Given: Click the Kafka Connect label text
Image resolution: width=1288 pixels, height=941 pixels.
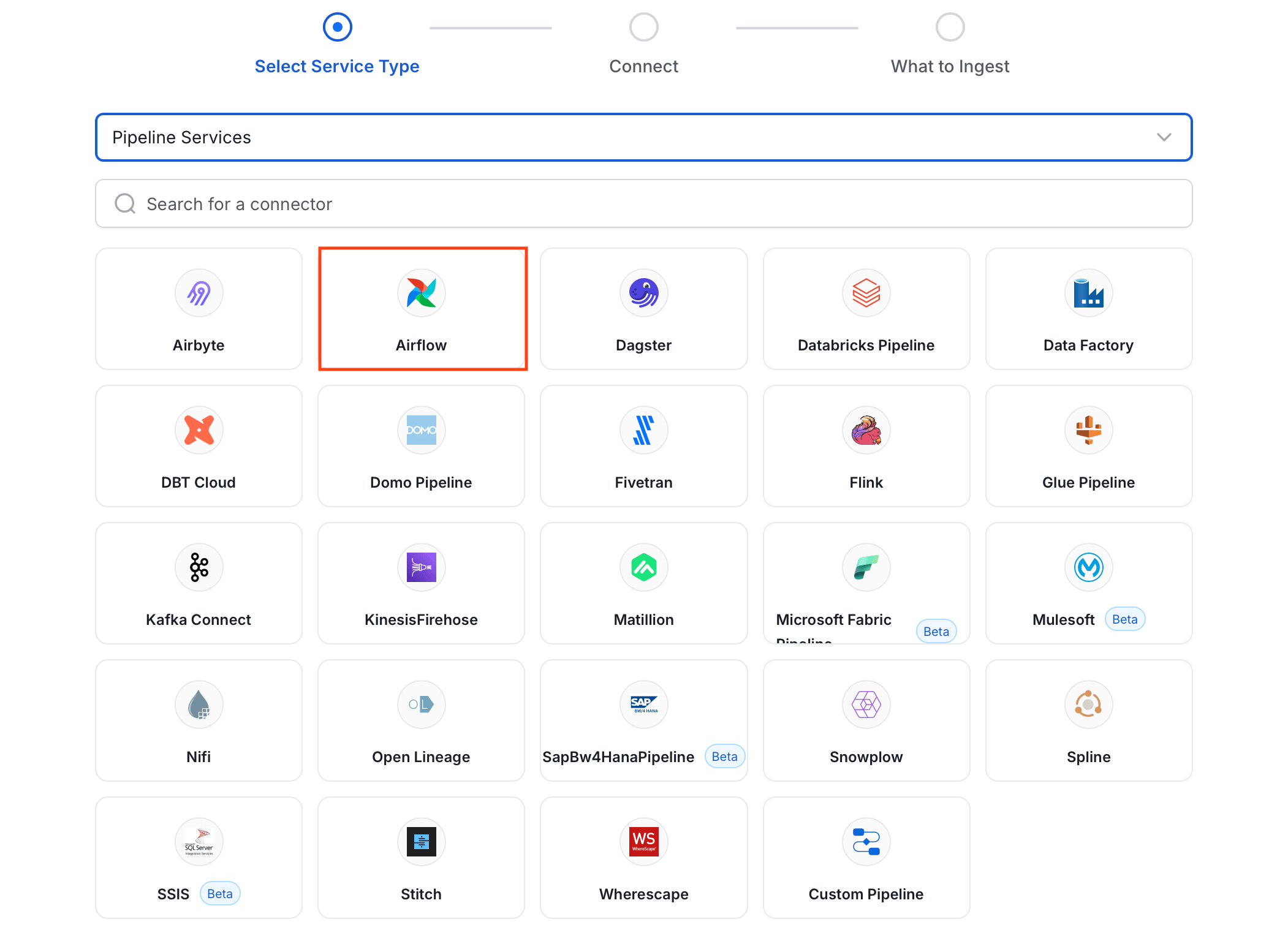Looking at the screenshot, I should coord(199,620).
